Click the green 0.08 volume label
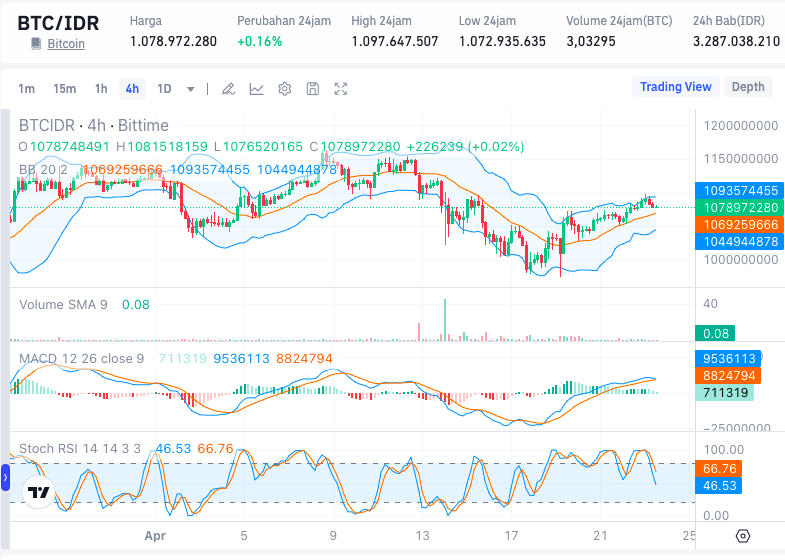Viewport: 785px width, 560px height. pyautogui.click(x=715, y=333)
